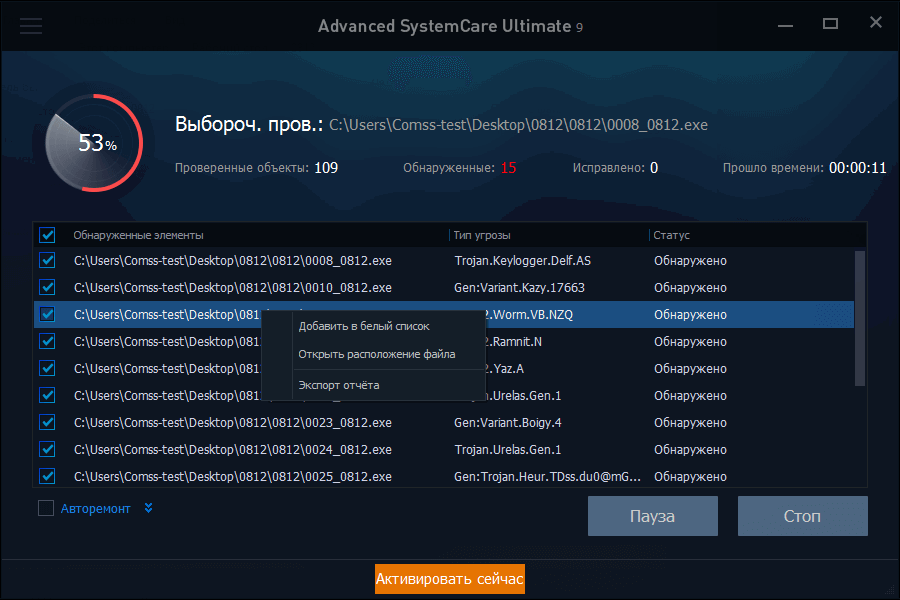Uncheck the 0025_0812.exe detection row
The width and height of the screenshot is (900, 600).
click(x=46, y=476)
